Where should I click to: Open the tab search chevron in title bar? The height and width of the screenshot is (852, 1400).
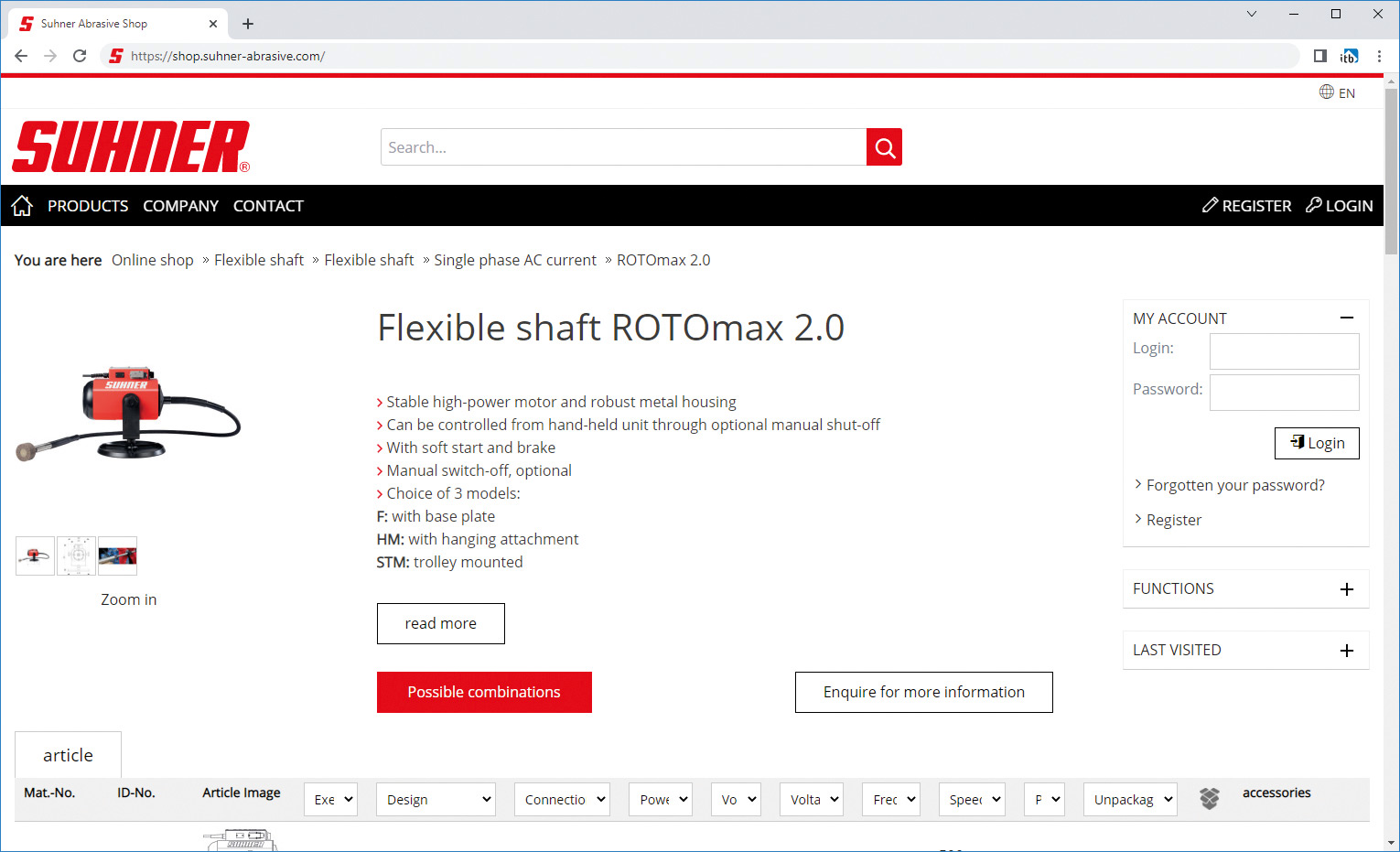pyautogui.click(x=1252, y=14)
